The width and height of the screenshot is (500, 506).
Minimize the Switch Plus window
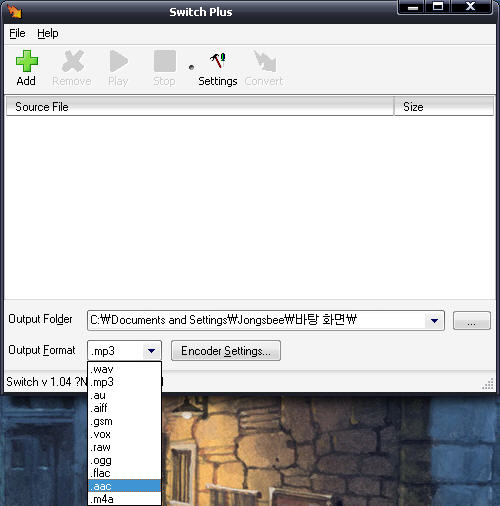(x=412, y=7)
